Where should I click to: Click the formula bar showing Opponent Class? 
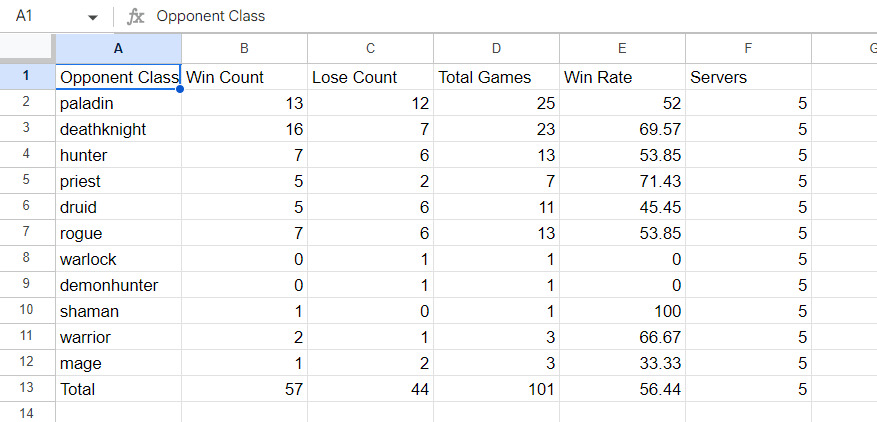(x=515, y=16)
